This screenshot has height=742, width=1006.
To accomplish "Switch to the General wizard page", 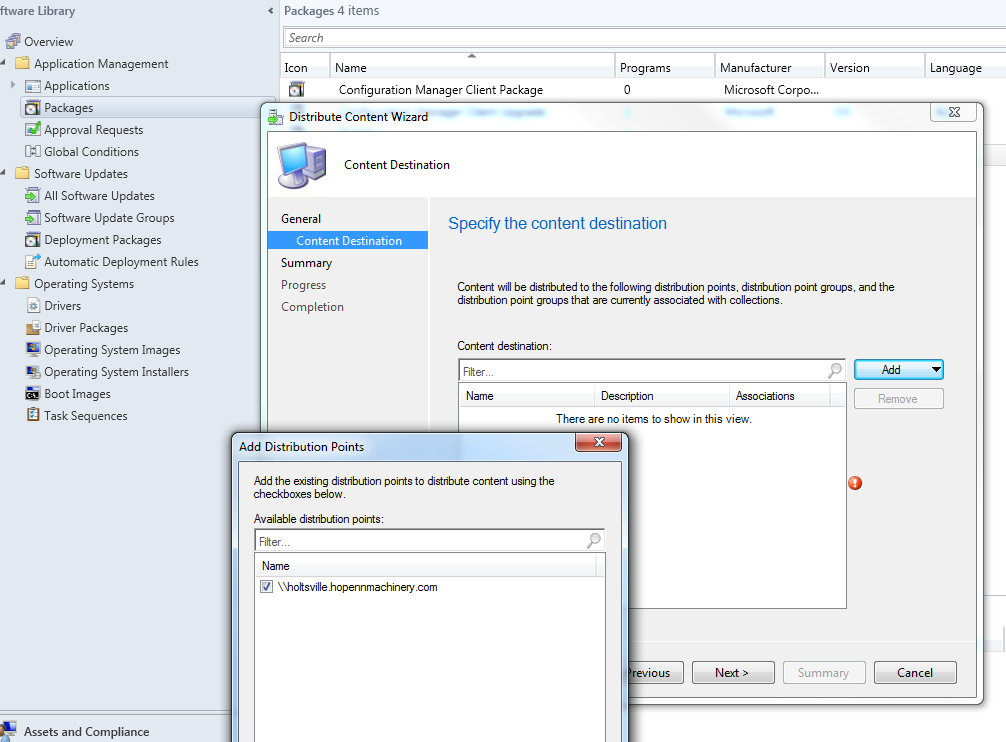I will point(303,218).
